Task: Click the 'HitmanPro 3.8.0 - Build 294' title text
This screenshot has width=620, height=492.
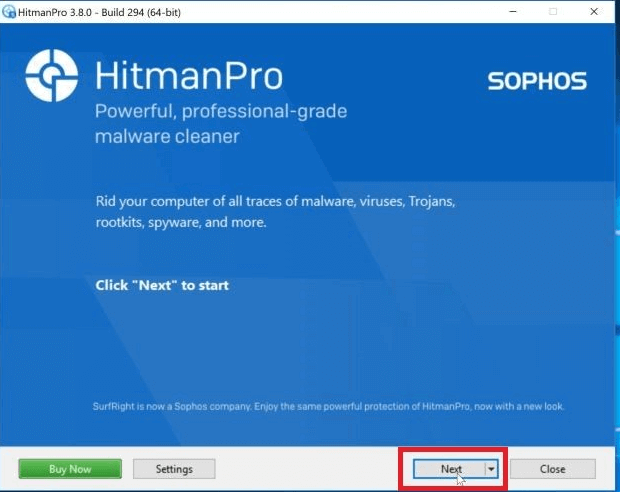Action: pos(99,12)
